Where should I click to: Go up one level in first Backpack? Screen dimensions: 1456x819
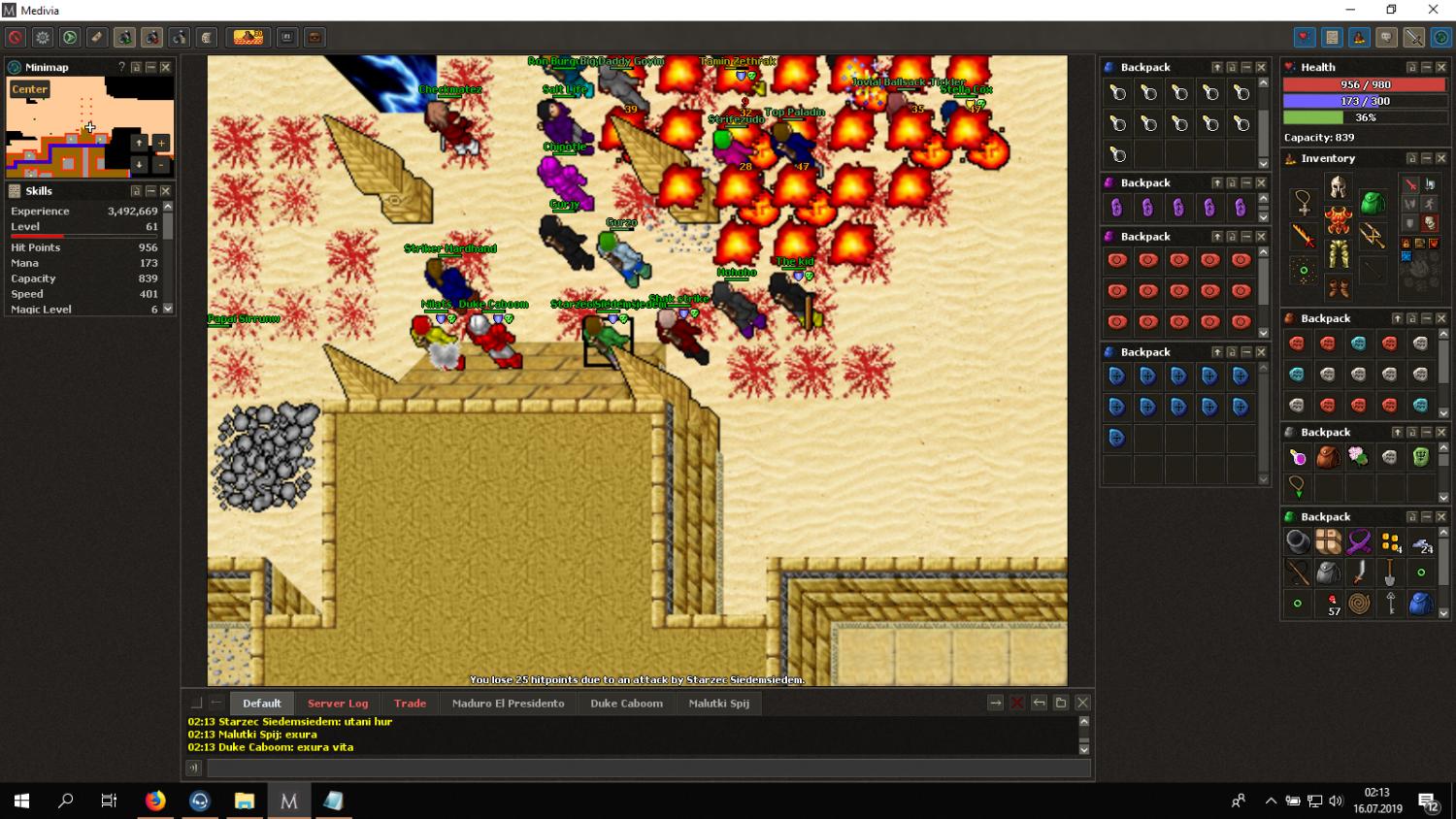[1216, 67]
